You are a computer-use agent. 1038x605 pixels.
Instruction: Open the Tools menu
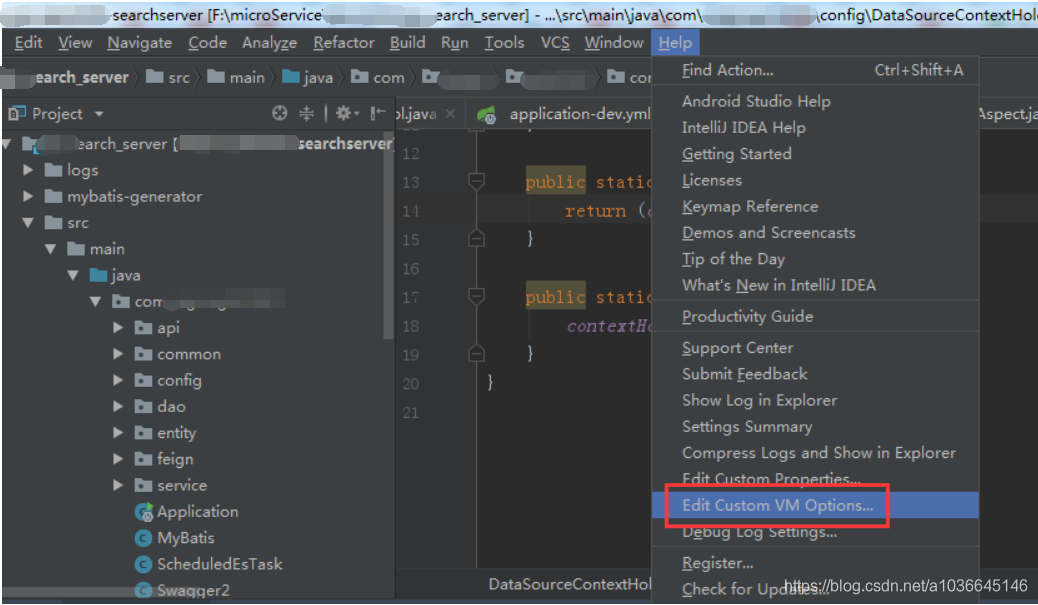click(504, 42)
